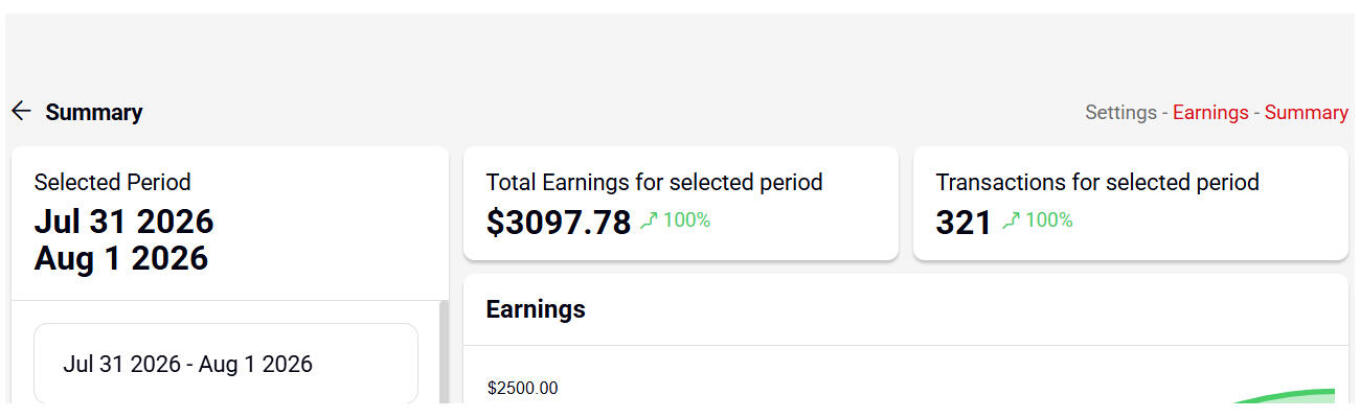
Task: Click the green trend arrow beside 321
Action: (1011, 221)
